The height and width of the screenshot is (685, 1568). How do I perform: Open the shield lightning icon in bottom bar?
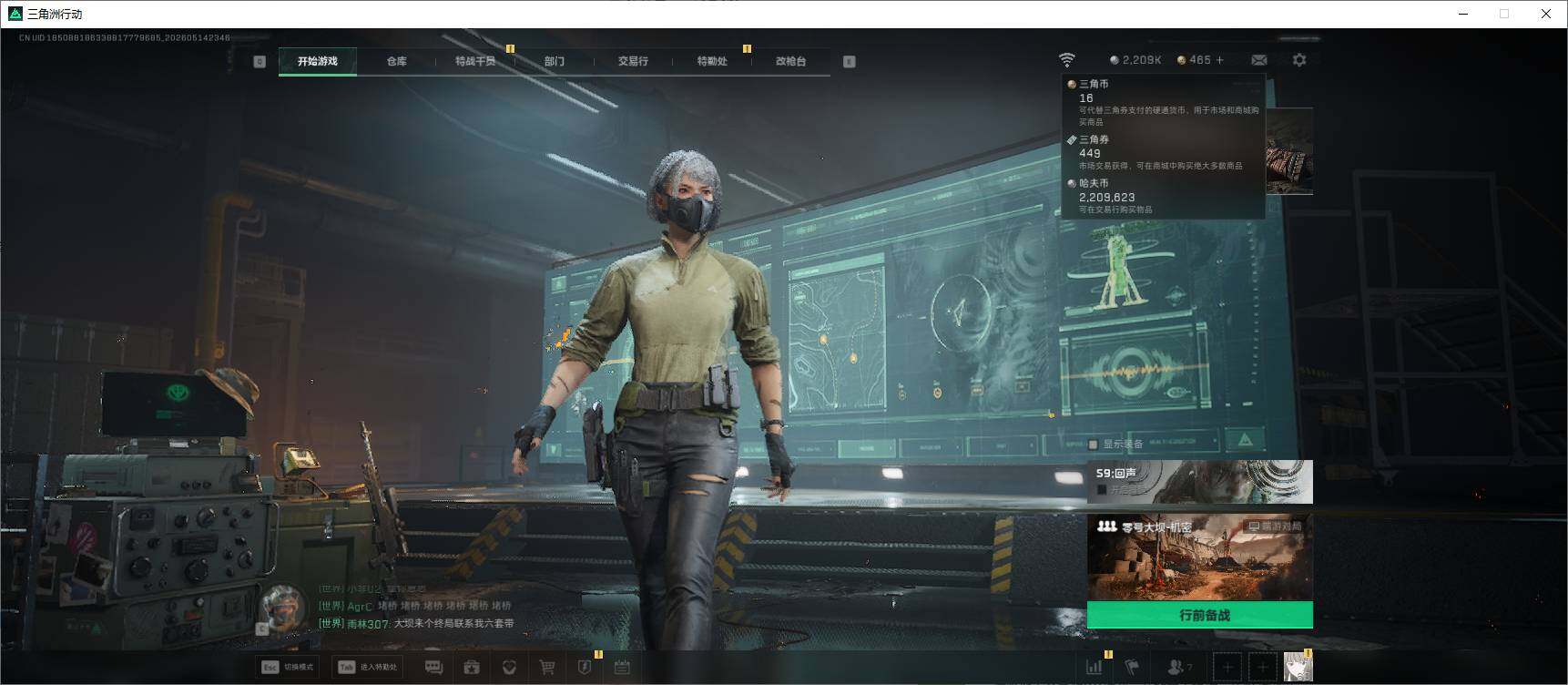(585, 668)
